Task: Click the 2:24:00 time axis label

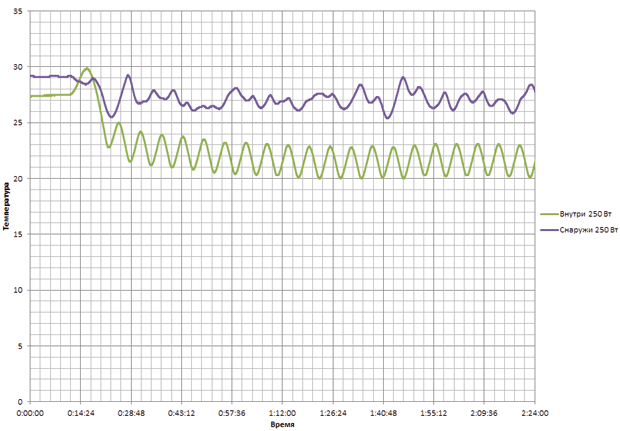Action: tap(535, 413)
